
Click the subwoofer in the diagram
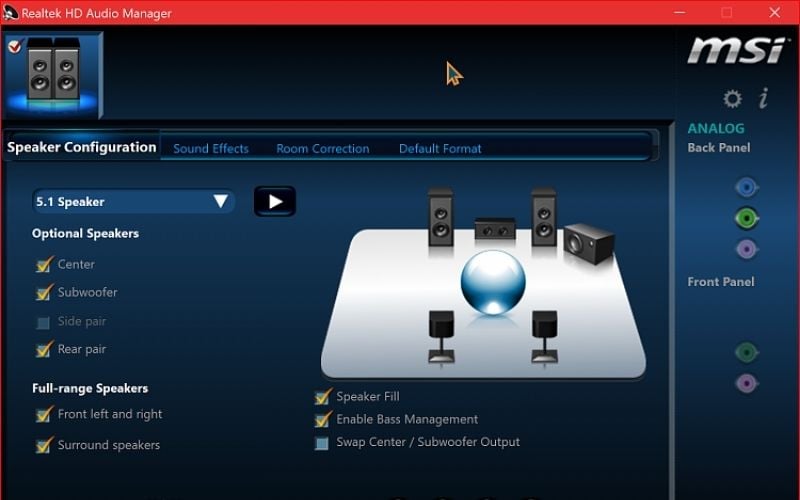(589, 243)
